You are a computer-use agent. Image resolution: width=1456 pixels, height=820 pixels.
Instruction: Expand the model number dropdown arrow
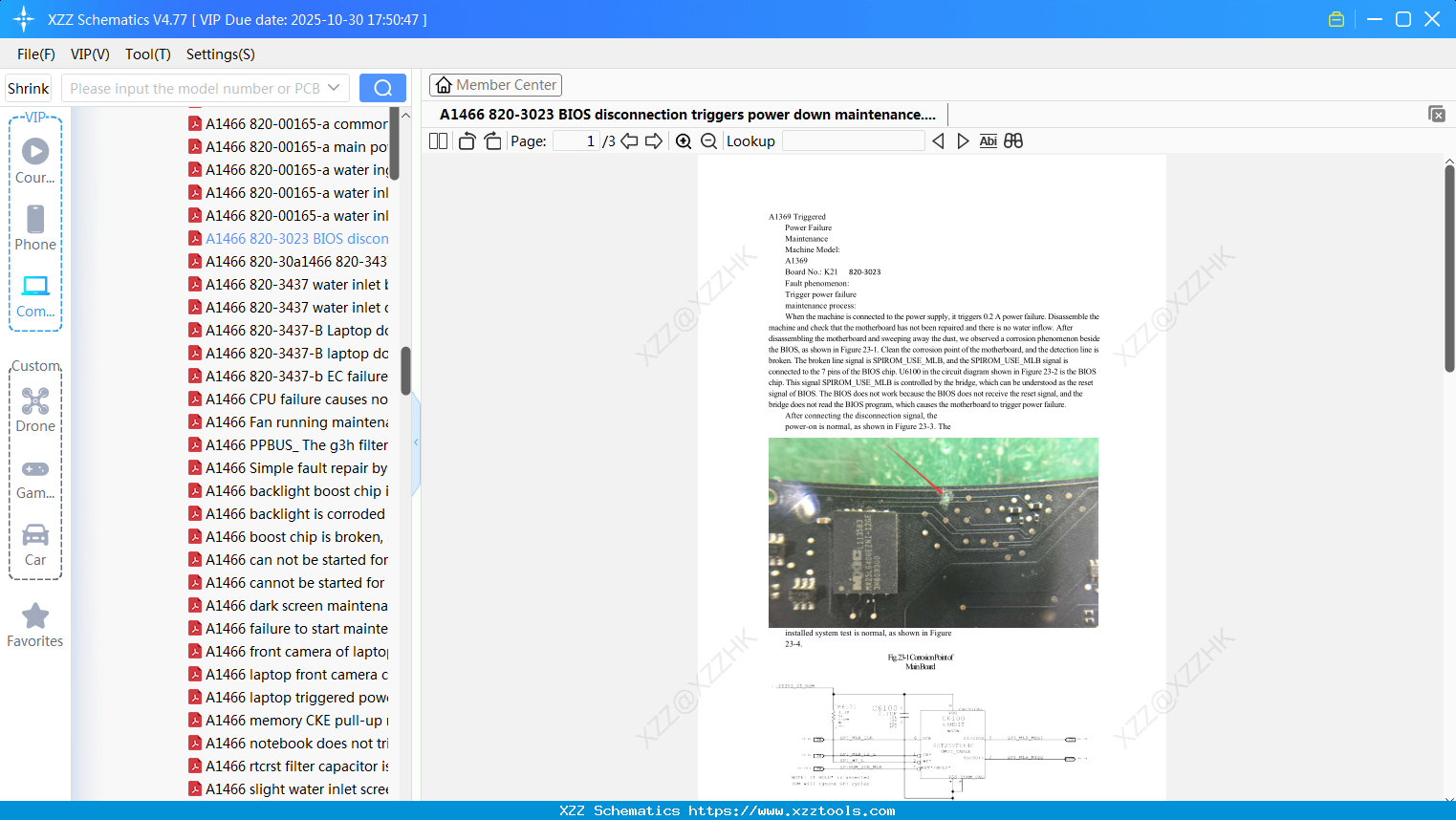334,88
